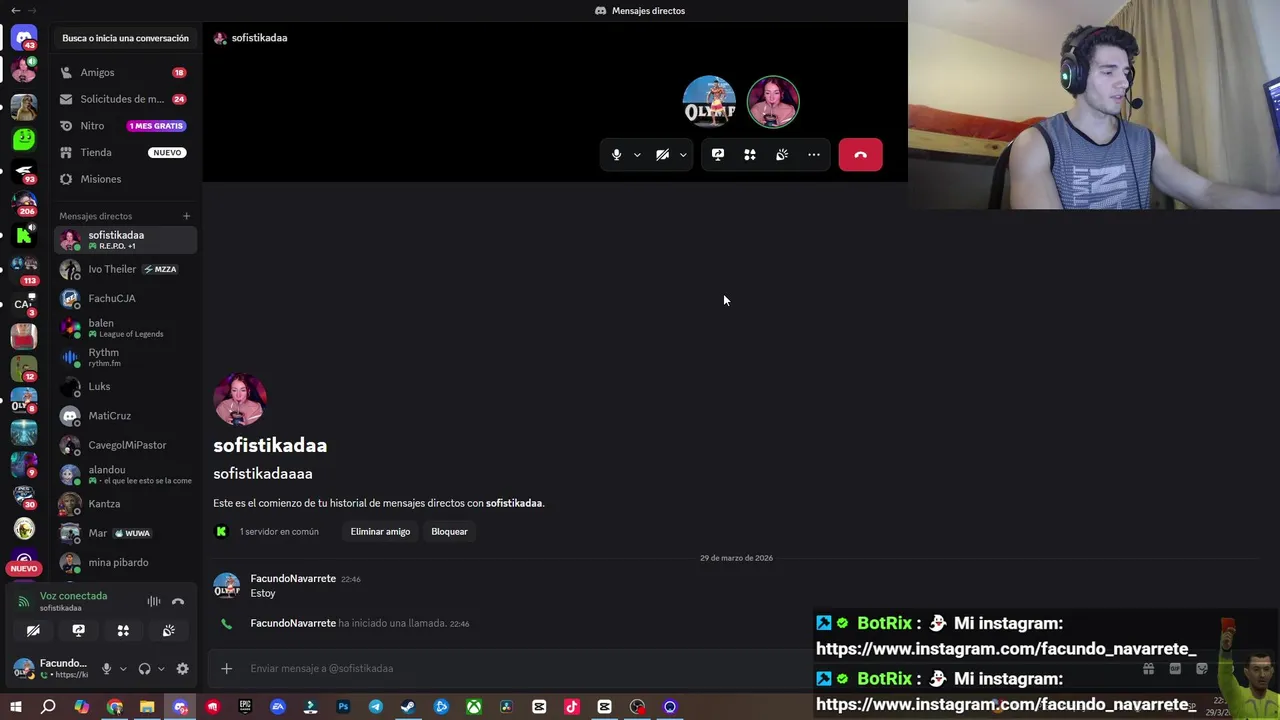Click FacundoNavarrete name on Estoy message

[x=293, y=578]
